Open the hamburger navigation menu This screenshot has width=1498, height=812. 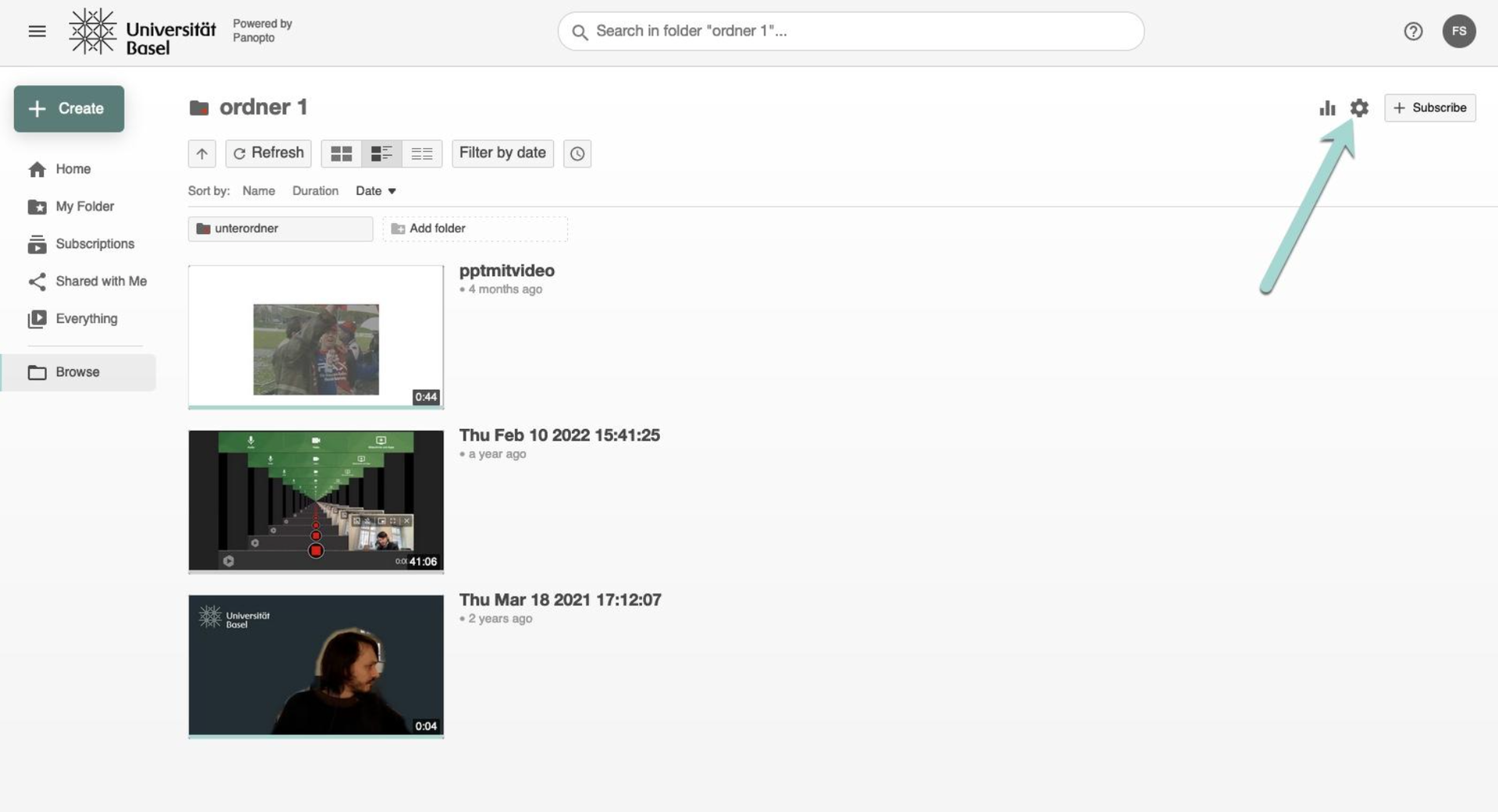tap(37, 31)
